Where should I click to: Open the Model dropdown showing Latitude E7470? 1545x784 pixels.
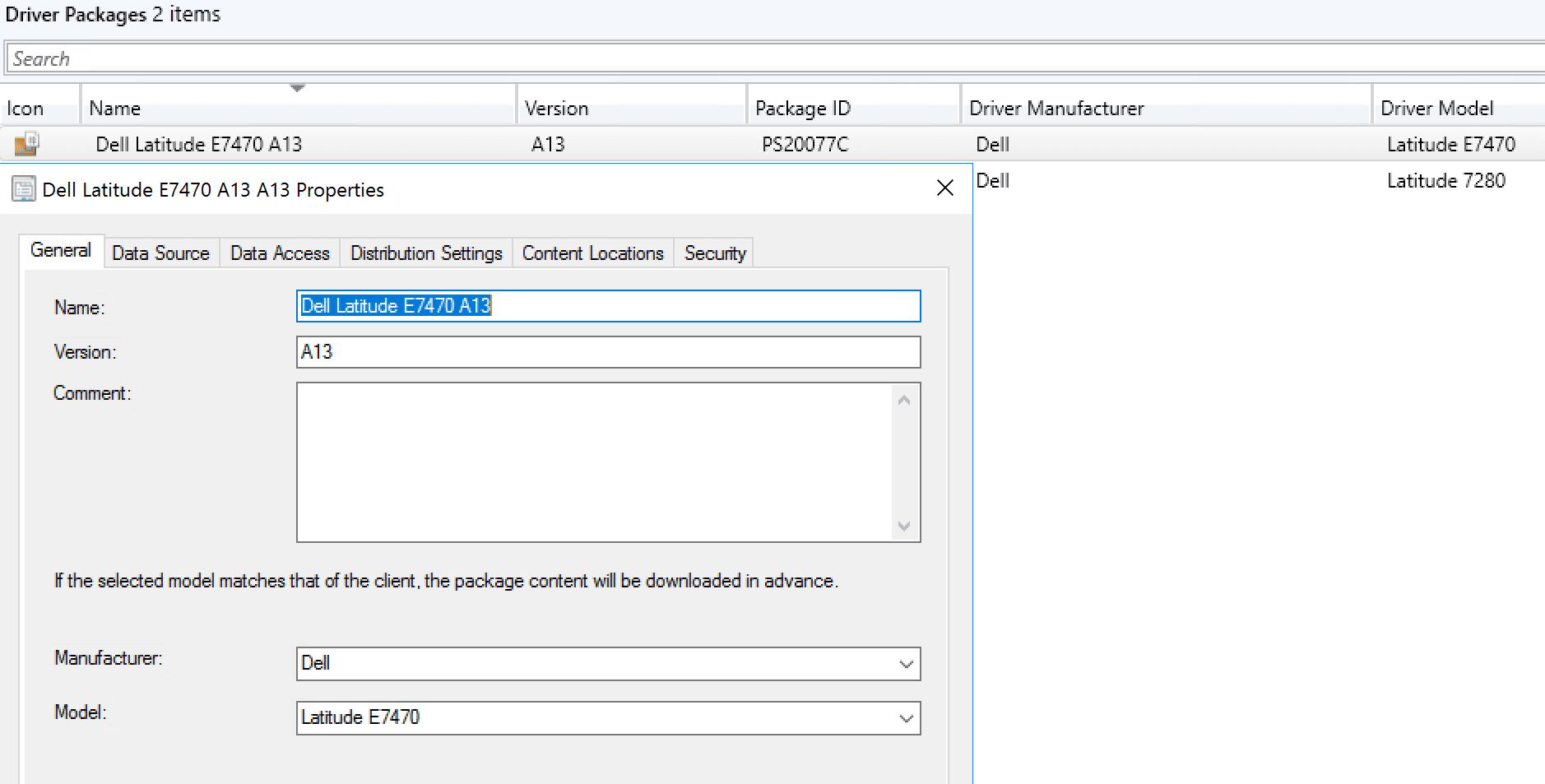click(905, 717)
